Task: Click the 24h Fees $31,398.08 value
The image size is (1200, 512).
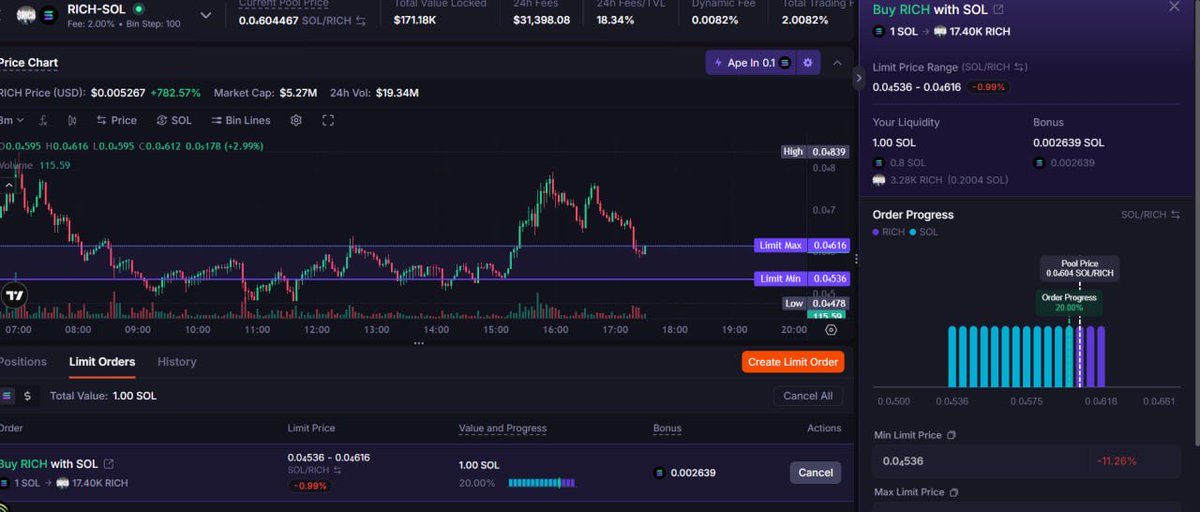Action: tap(542, 20)
